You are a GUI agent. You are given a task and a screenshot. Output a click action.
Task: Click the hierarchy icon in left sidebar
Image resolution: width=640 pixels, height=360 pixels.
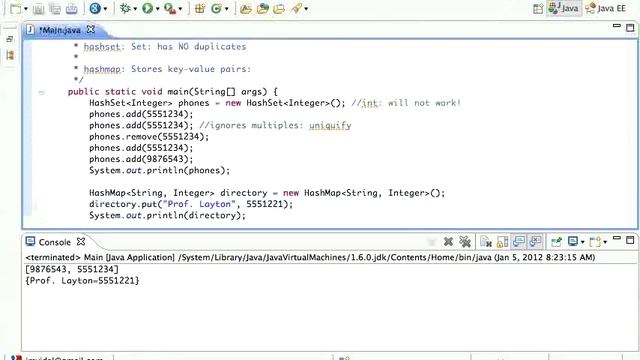[10, 55]
